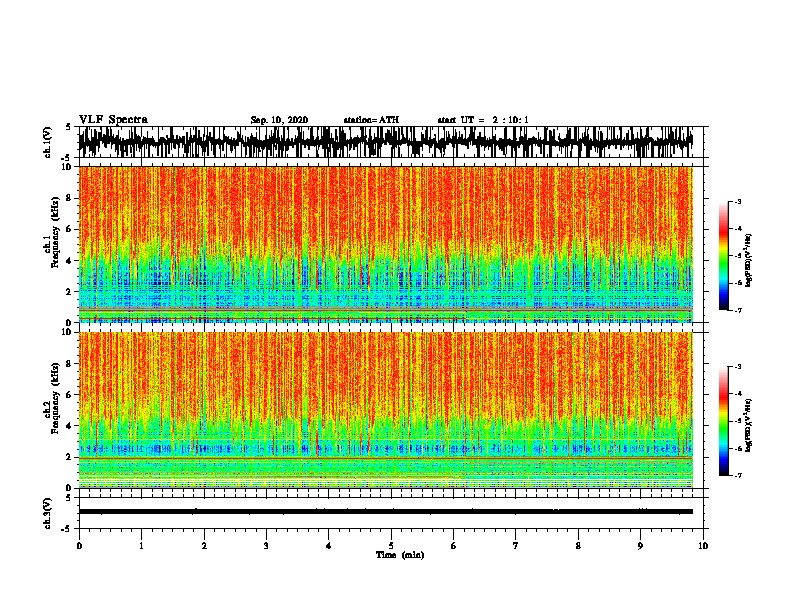Click the "ch.1(V)" axis label

[48, 142]
